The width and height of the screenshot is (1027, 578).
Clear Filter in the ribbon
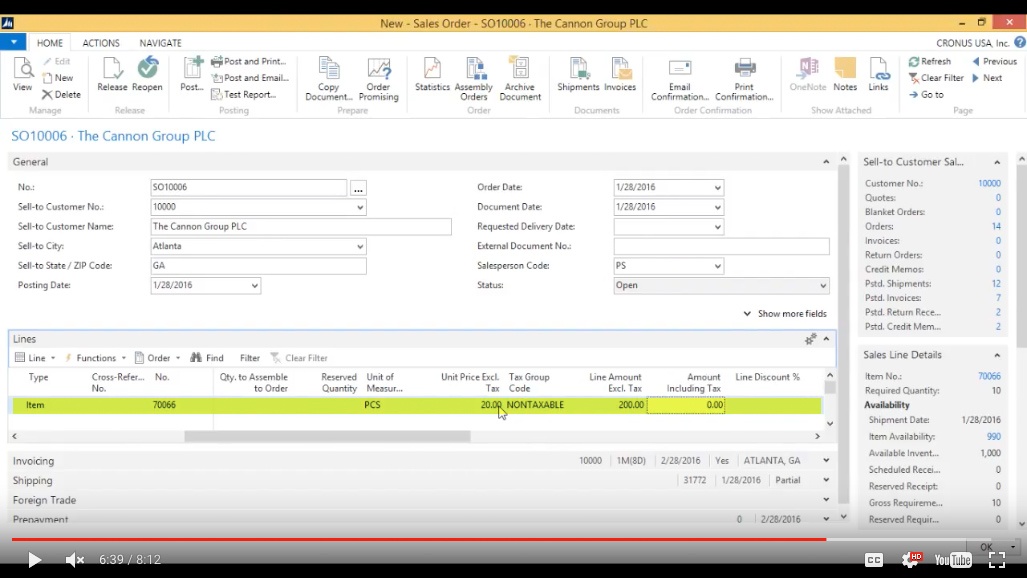tap(936, 77)
